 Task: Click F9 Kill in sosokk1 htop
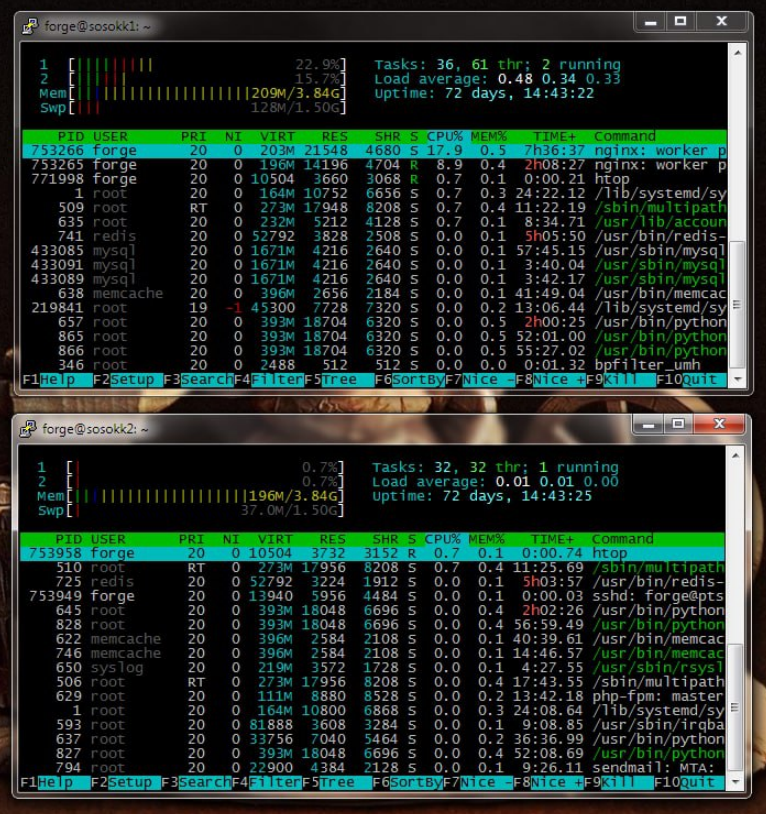[621, 379]
